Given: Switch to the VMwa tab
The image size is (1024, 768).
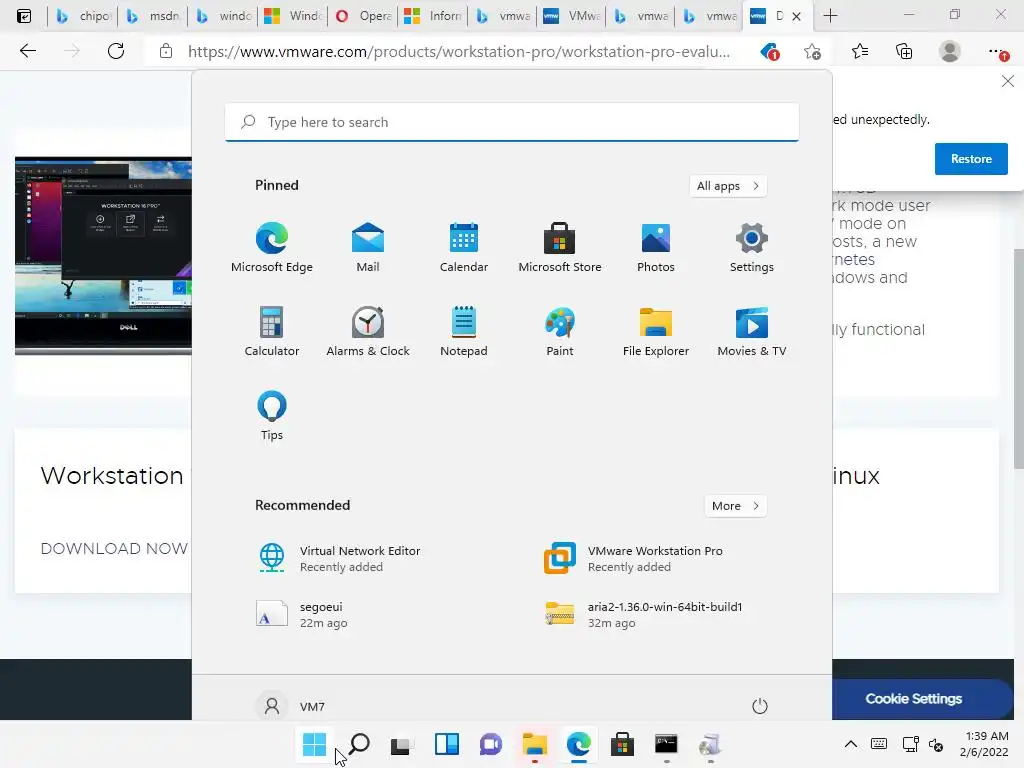Looking at the screenshot, I should [573, 16].
